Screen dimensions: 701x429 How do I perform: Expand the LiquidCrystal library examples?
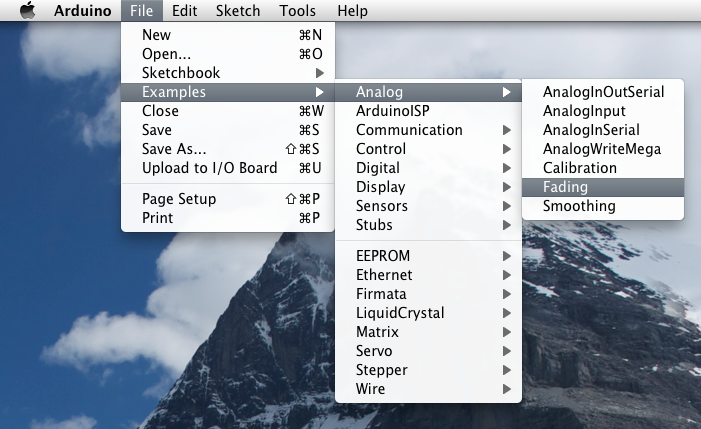coord(428,313)
